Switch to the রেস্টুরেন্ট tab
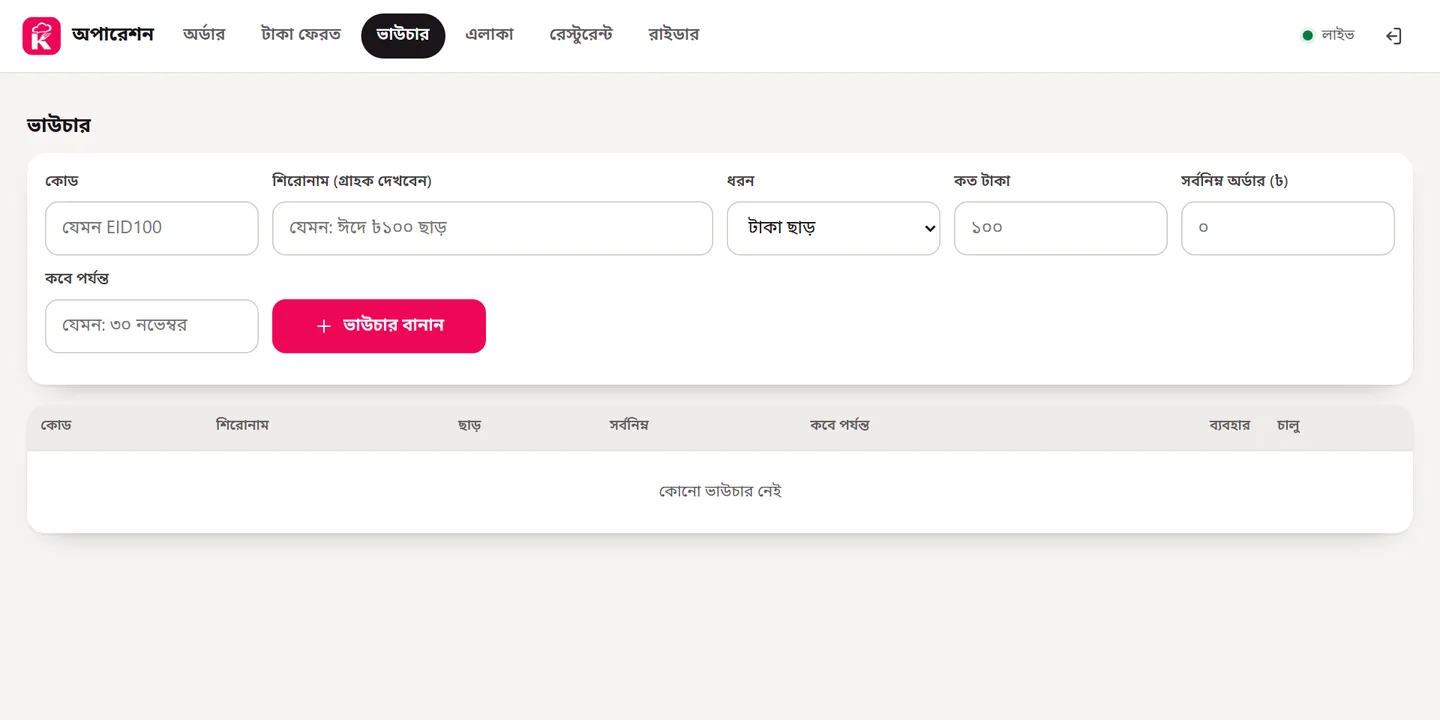The image size is (1440, 720). pyautogui.click(x=581, y=35)
